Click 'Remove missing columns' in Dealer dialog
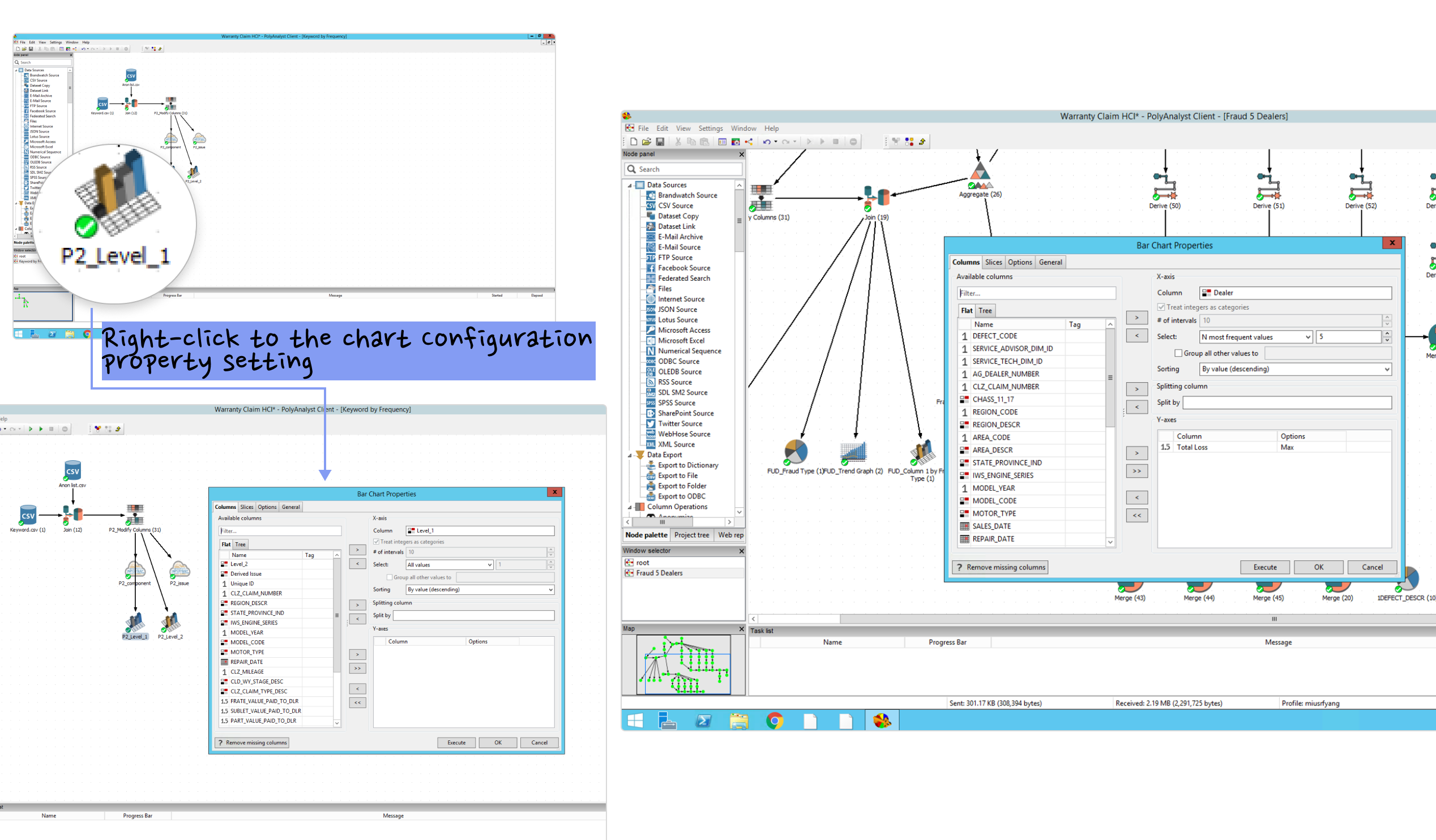The width and height of the screenshot is (1436, 840). tap(999, 567)
